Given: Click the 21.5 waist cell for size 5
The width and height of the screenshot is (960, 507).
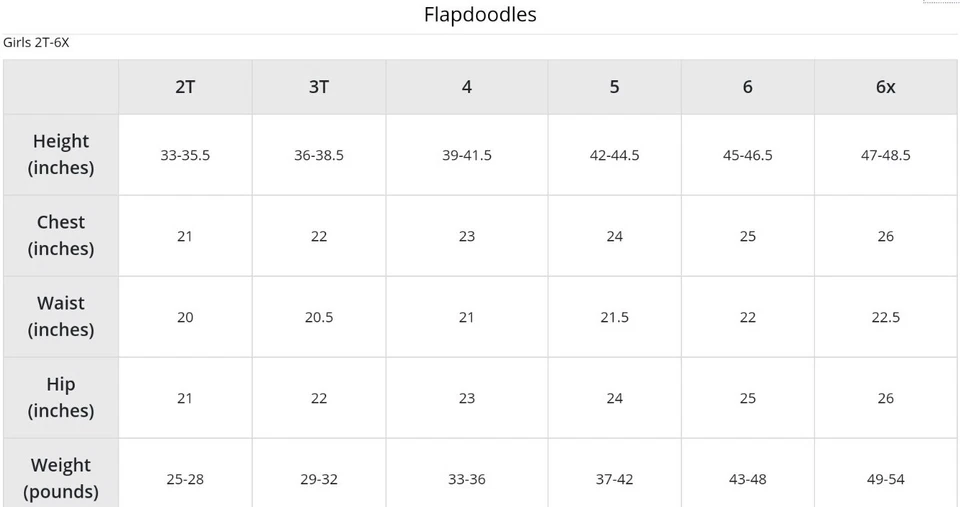Looking at the screenshot, I should (614, 318).
